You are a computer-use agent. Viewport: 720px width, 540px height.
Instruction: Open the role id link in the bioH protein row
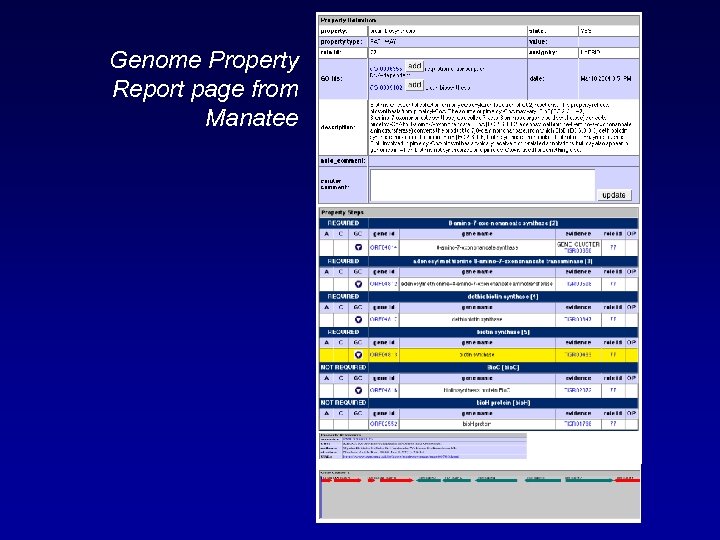pyautogui.click(x=613, y=424)
